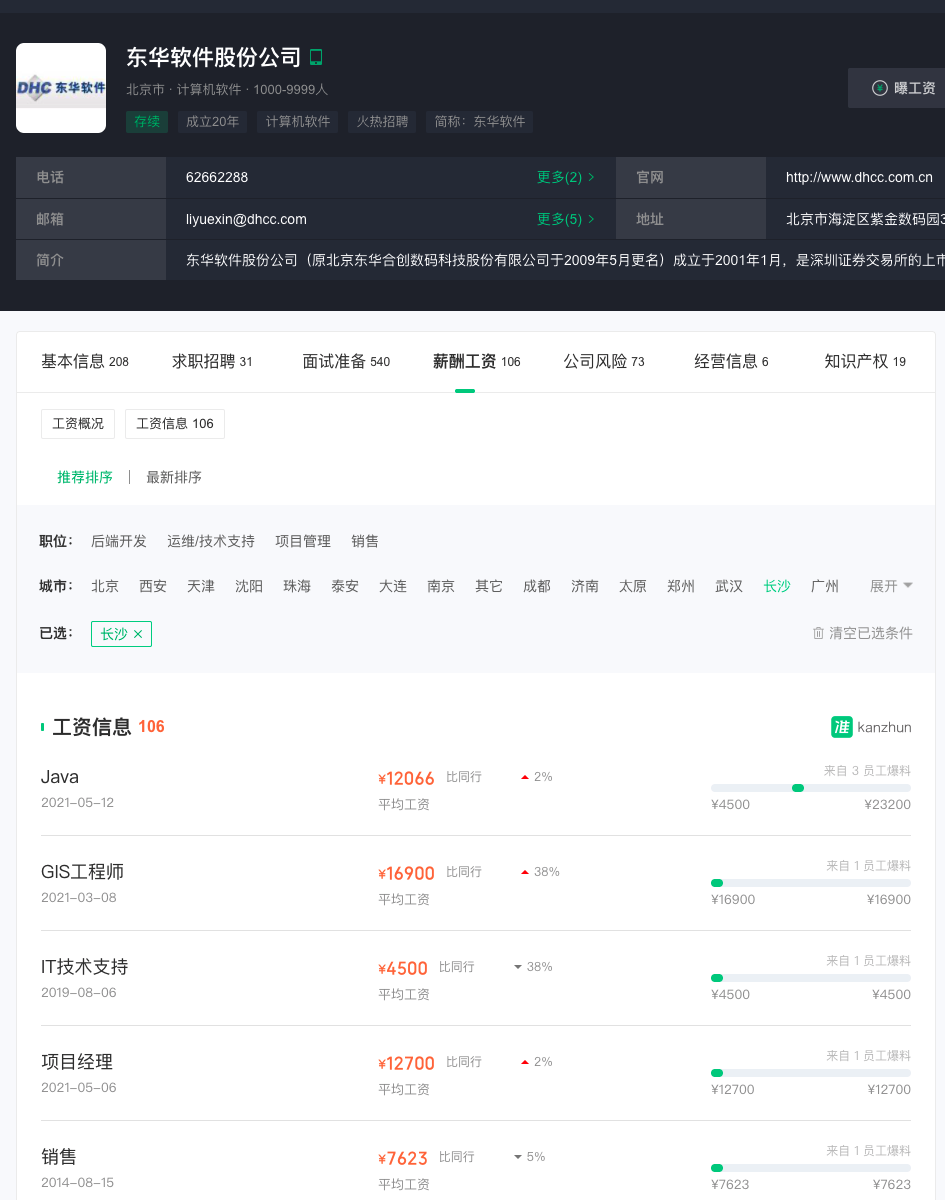This screenshot has width=945, height=1200.
Task: Open the IT技术支持 salary entry
Action: [85, 967]
